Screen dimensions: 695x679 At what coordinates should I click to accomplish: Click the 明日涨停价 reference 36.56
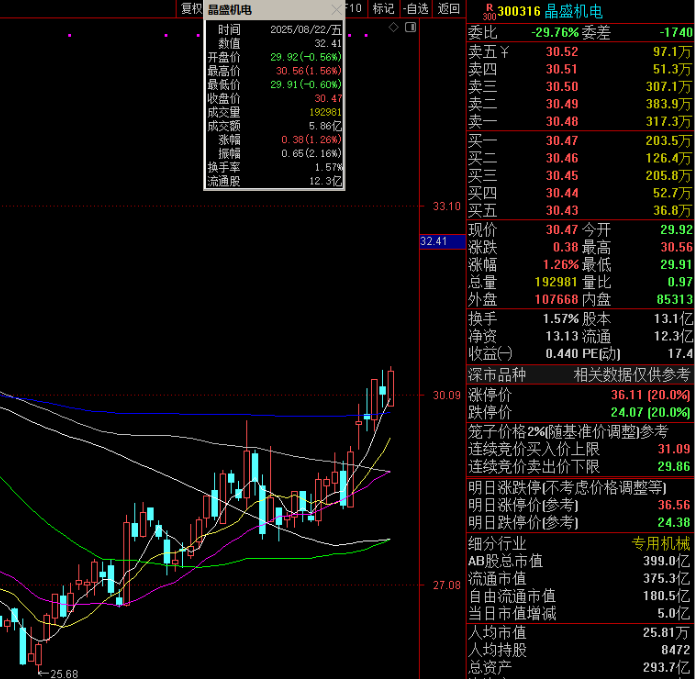point(674,505)
